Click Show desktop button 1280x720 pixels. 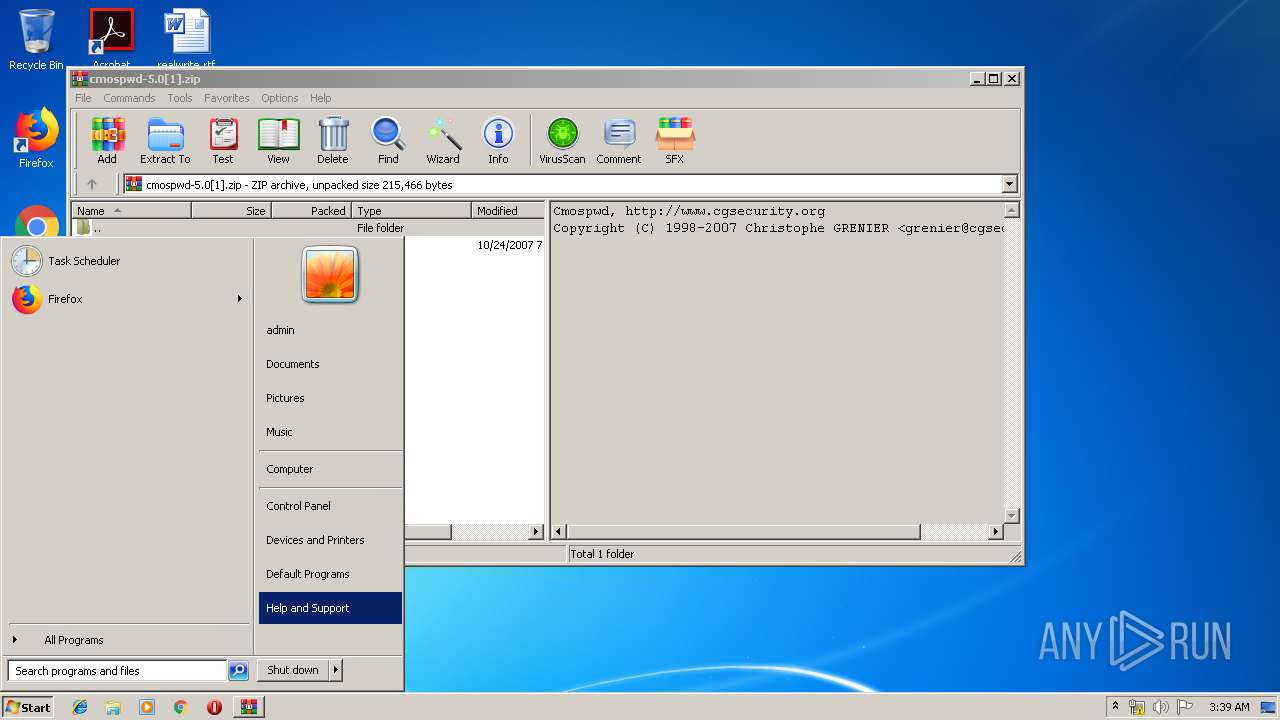pos(1269,707)
